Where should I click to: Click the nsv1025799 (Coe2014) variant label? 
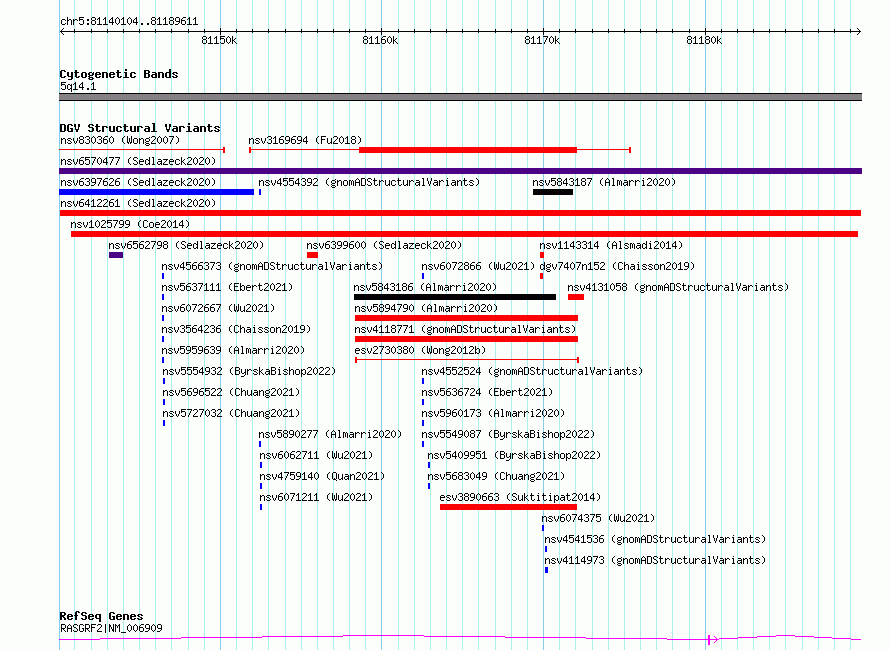pos(130,224)
